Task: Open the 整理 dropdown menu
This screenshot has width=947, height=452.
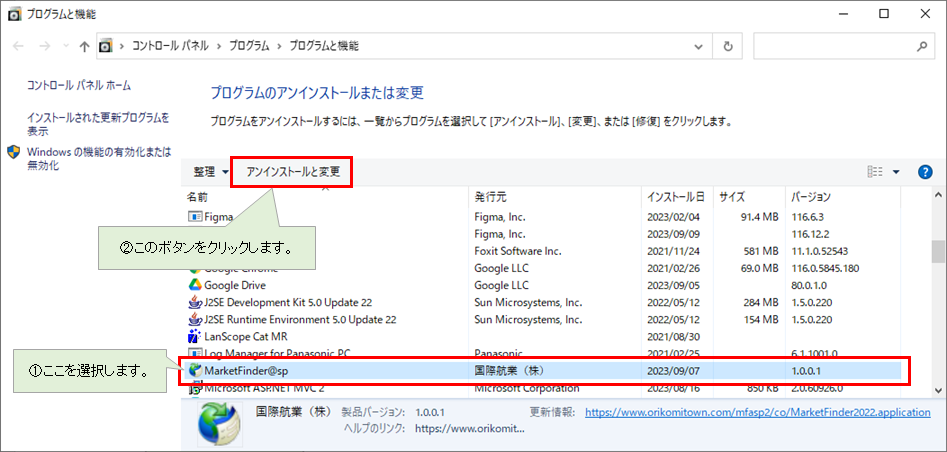Action: point(211,172)
